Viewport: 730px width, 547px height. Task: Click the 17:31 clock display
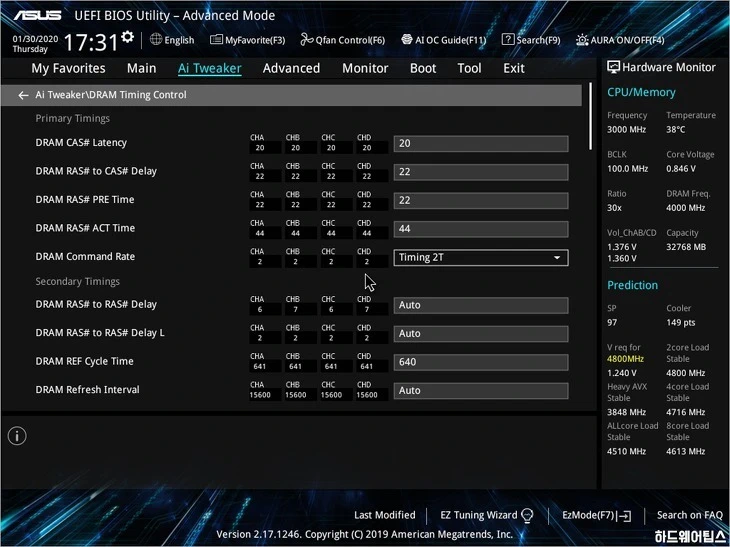pos(91,42)
